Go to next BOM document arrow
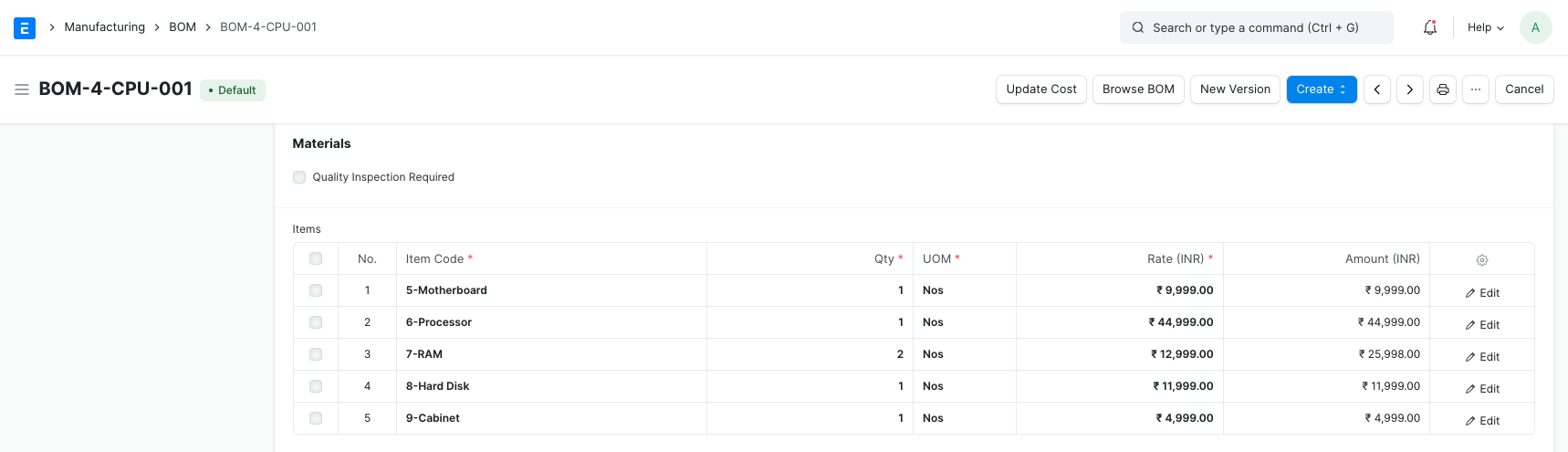The width and height of the screenshot is (1568, 452). pos(1409,89)
